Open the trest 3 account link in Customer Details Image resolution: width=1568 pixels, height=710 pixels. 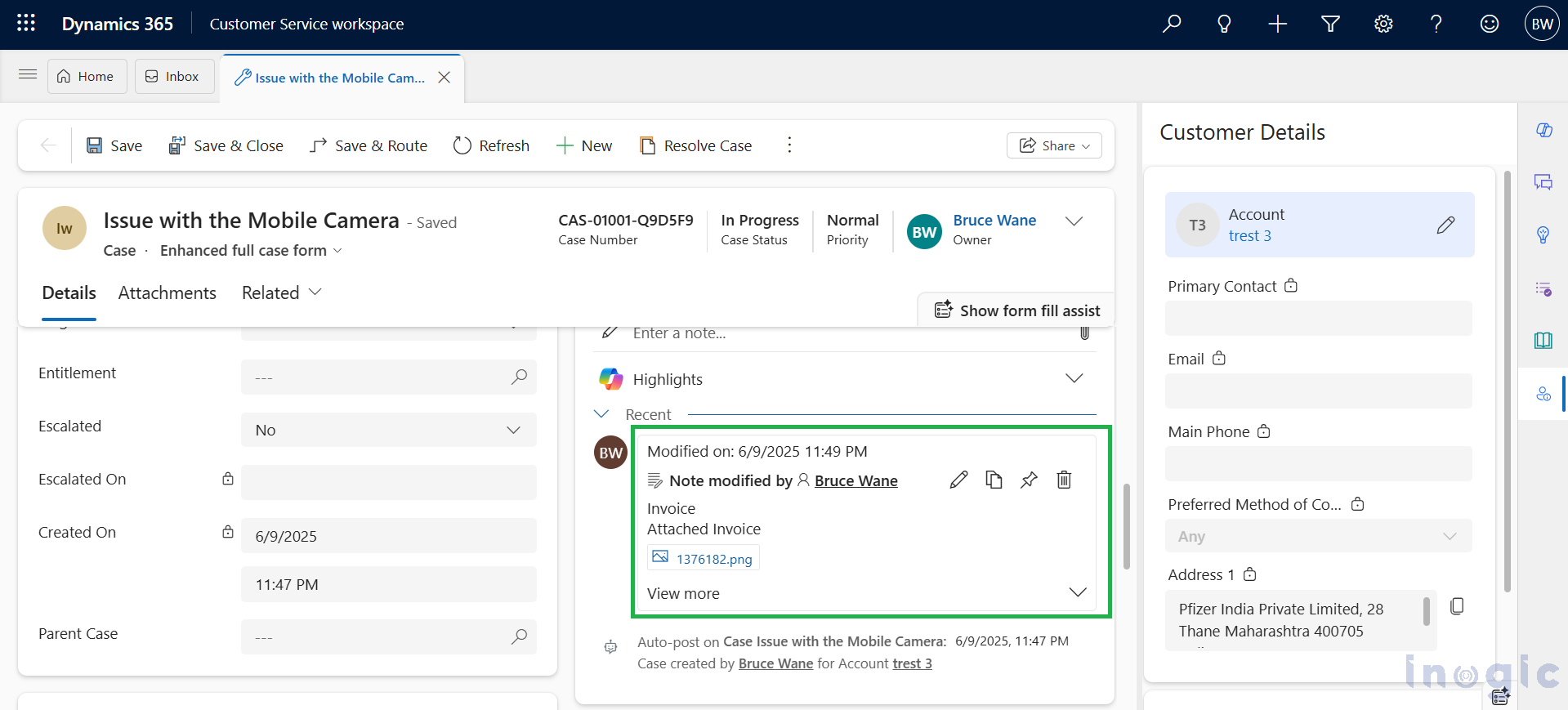pos(1249,236)
